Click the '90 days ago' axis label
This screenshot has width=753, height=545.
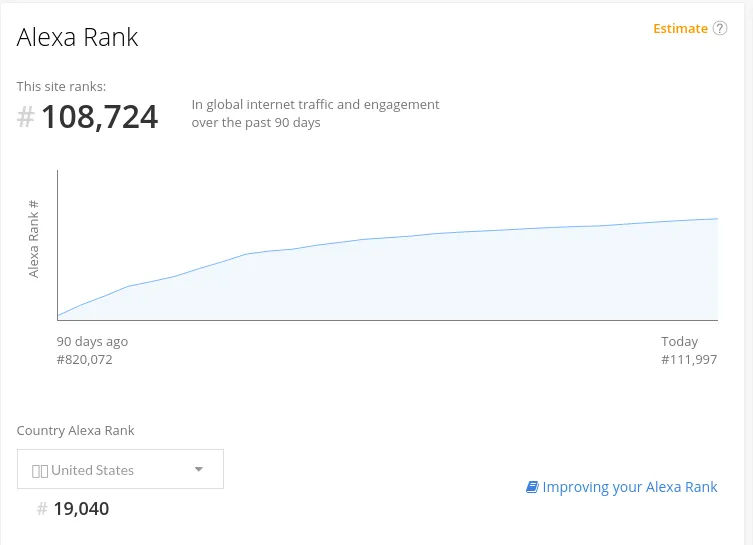[92, 341]
